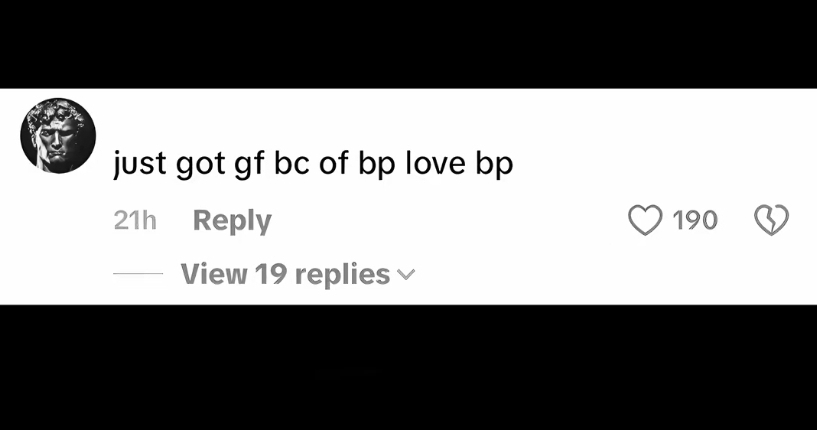Click the black area below the comment
The image size is (817, 430).
click(408, 367)
